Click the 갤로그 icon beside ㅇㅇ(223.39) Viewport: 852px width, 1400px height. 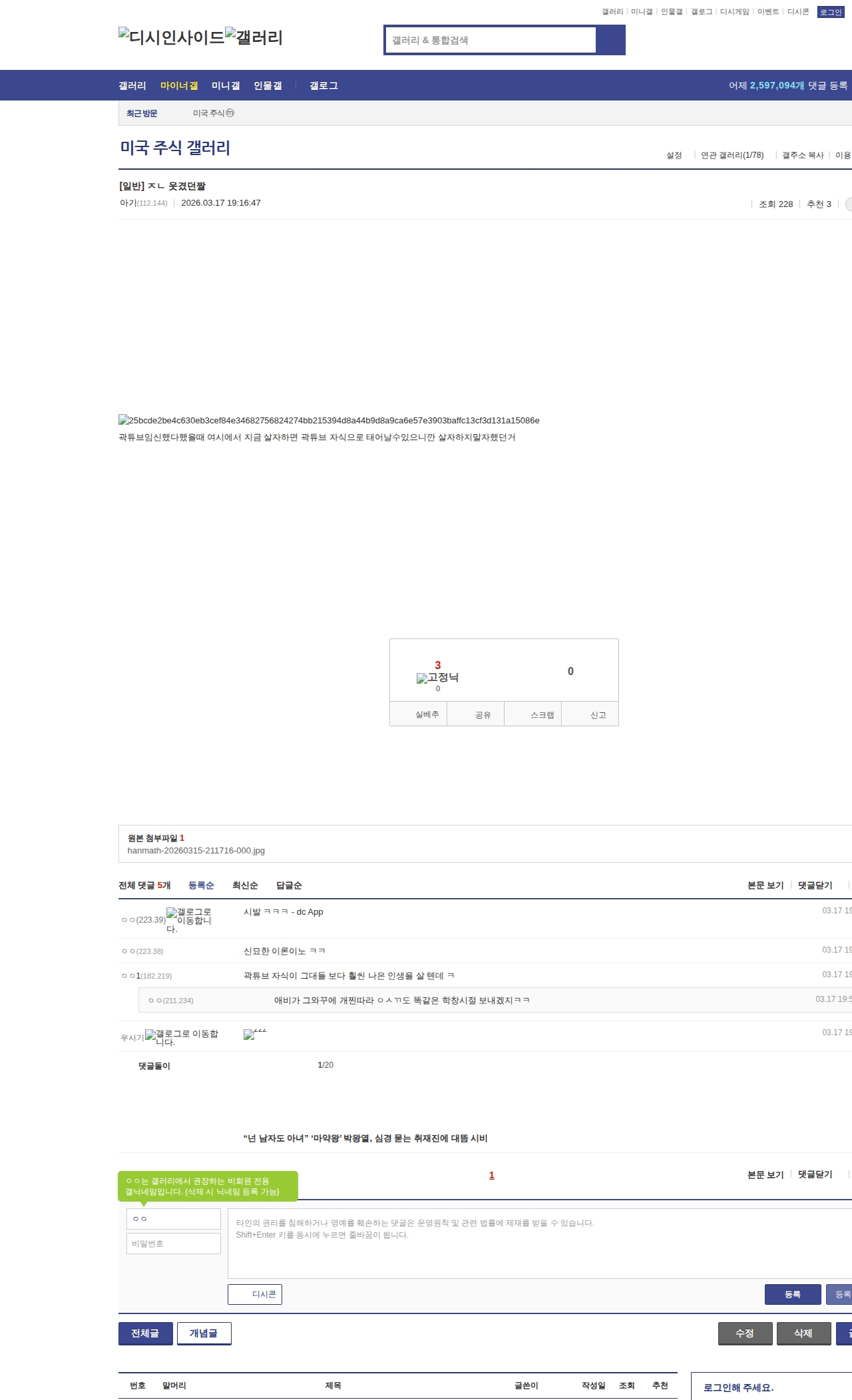[189, 920]
